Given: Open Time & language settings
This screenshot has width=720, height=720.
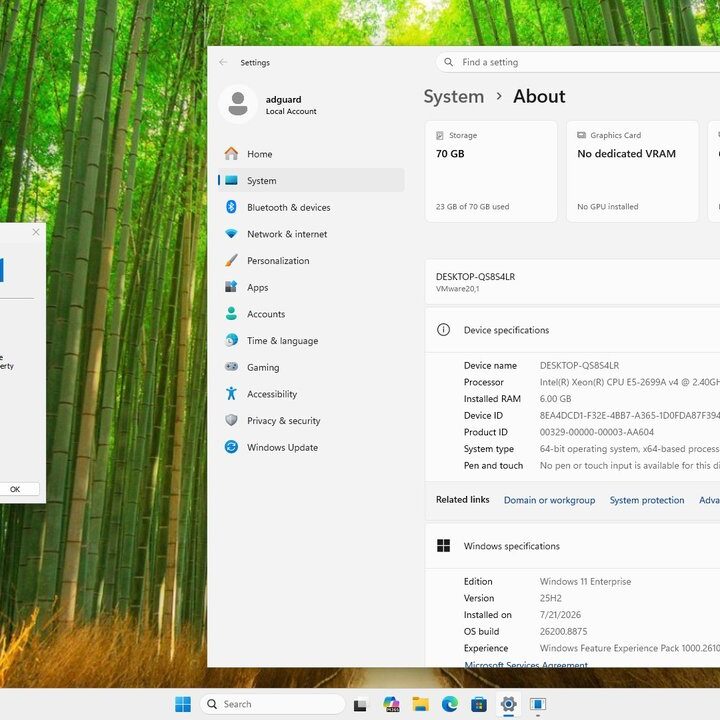Looking at the screenshot, I should (x=311, y=340).
